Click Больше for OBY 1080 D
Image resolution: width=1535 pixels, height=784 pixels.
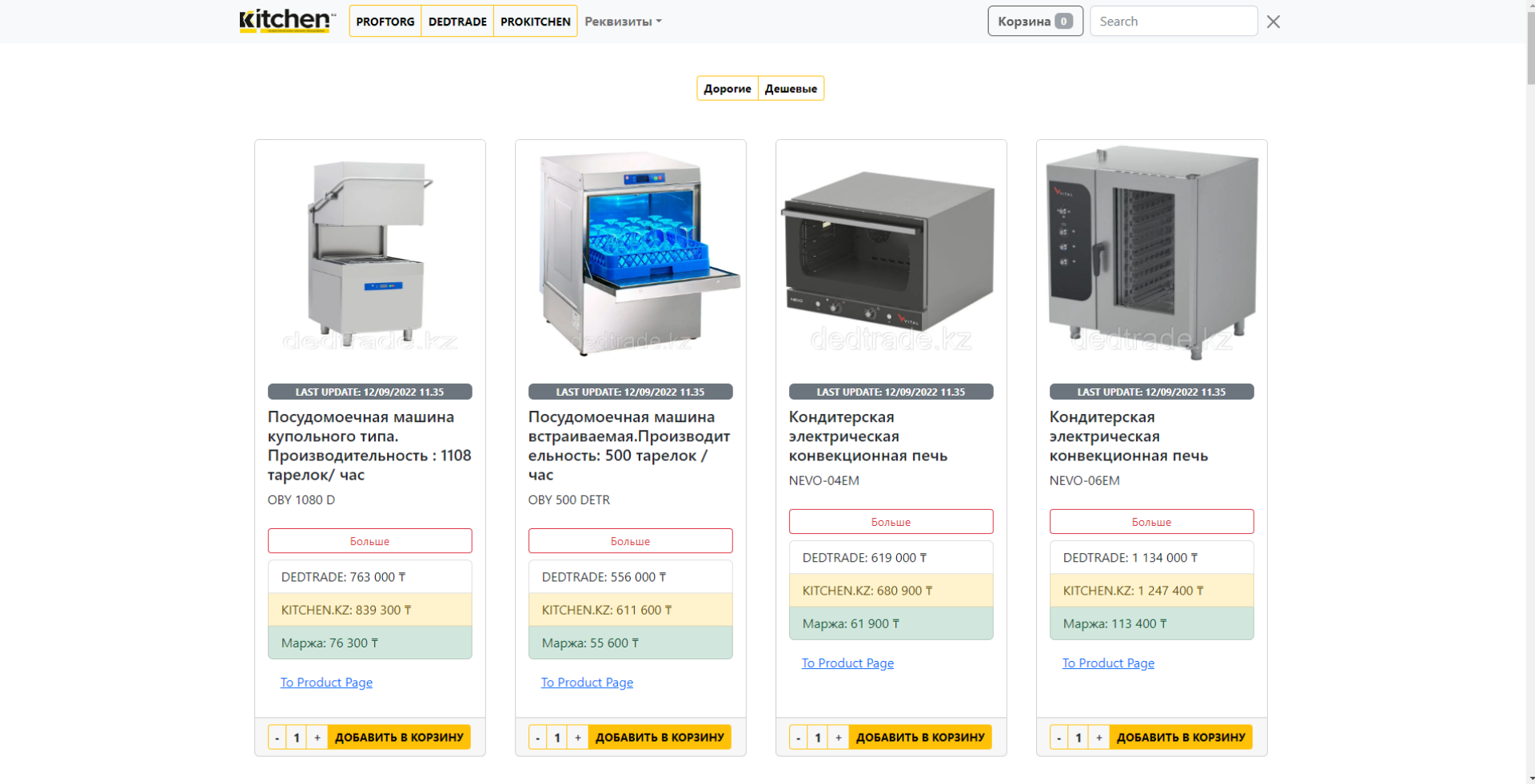(x=370, y=541)
